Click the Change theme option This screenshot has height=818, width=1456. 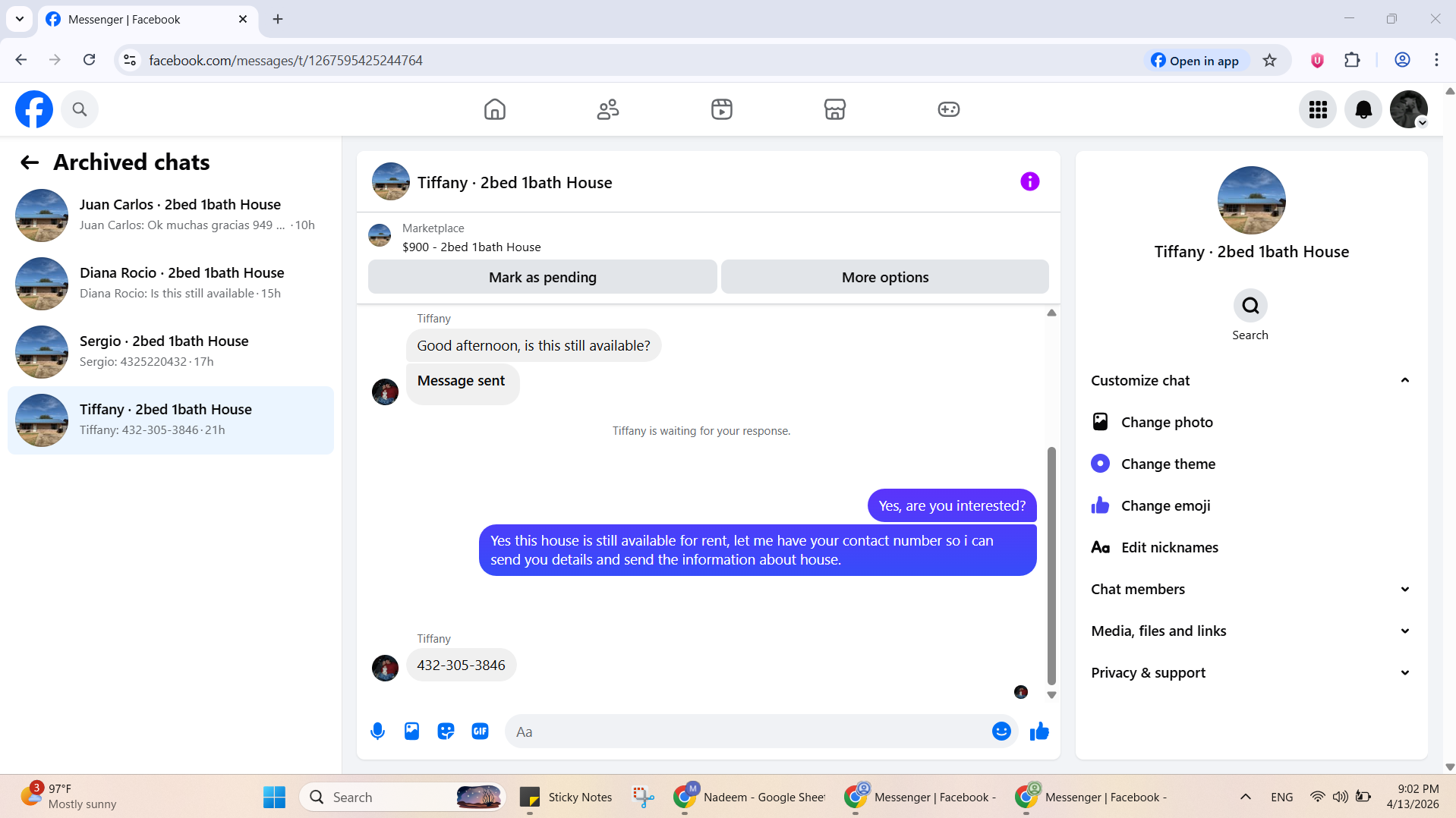tap(1251, 464)
